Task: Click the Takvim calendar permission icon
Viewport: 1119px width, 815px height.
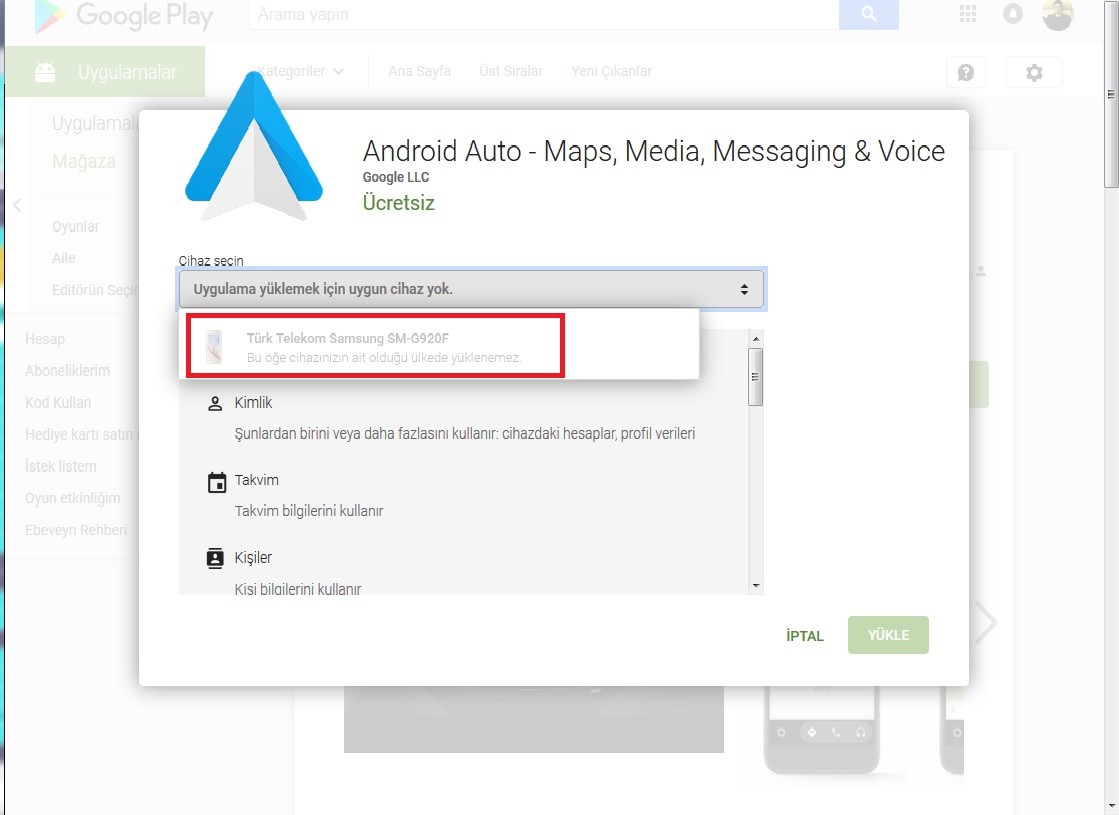Action: [216, 482]
